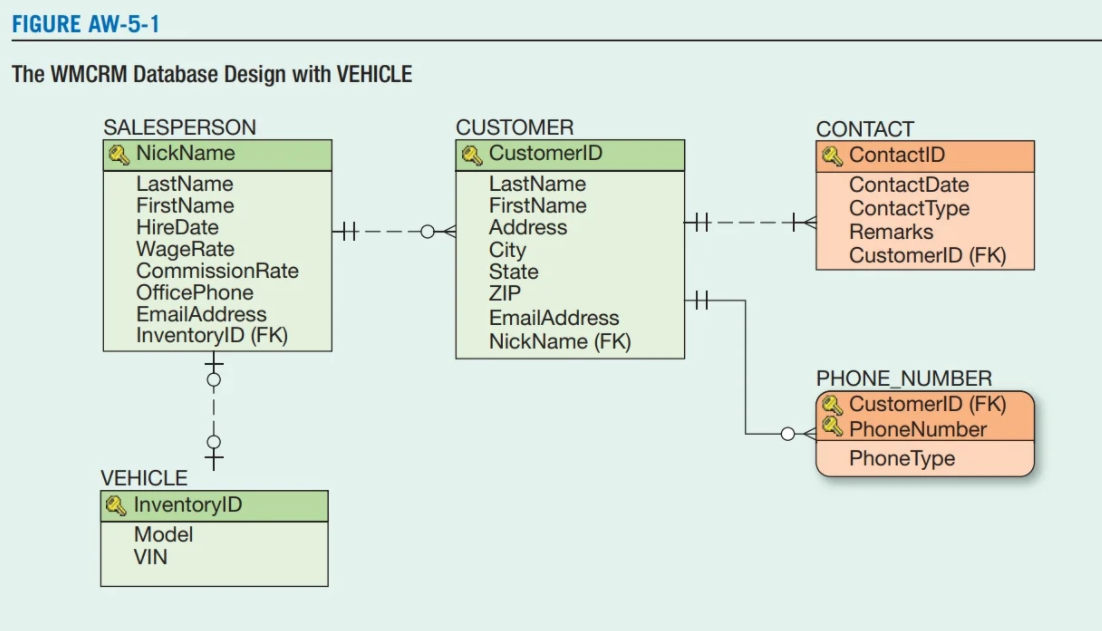Click 'LastName' in the CUSTOMER entity
This screenshot has width=1102, height=631.
pos(538,184)
